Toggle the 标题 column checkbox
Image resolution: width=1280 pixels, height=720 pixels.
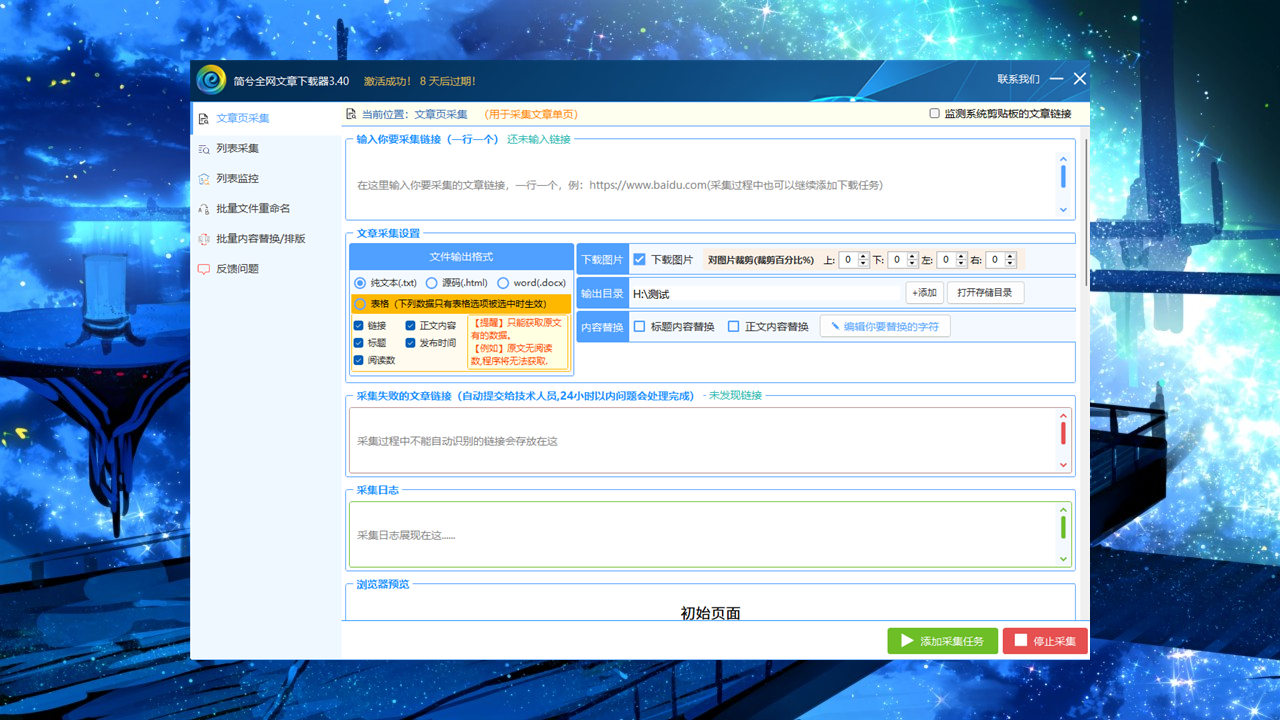click(359, 343)
